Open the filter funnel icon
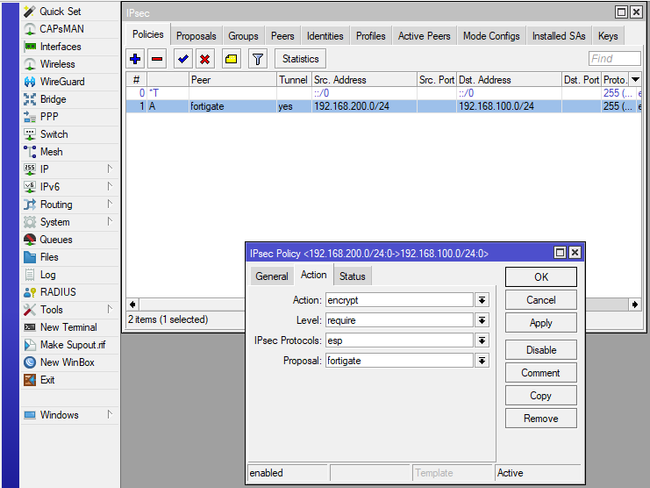 [x=257, y=60]
